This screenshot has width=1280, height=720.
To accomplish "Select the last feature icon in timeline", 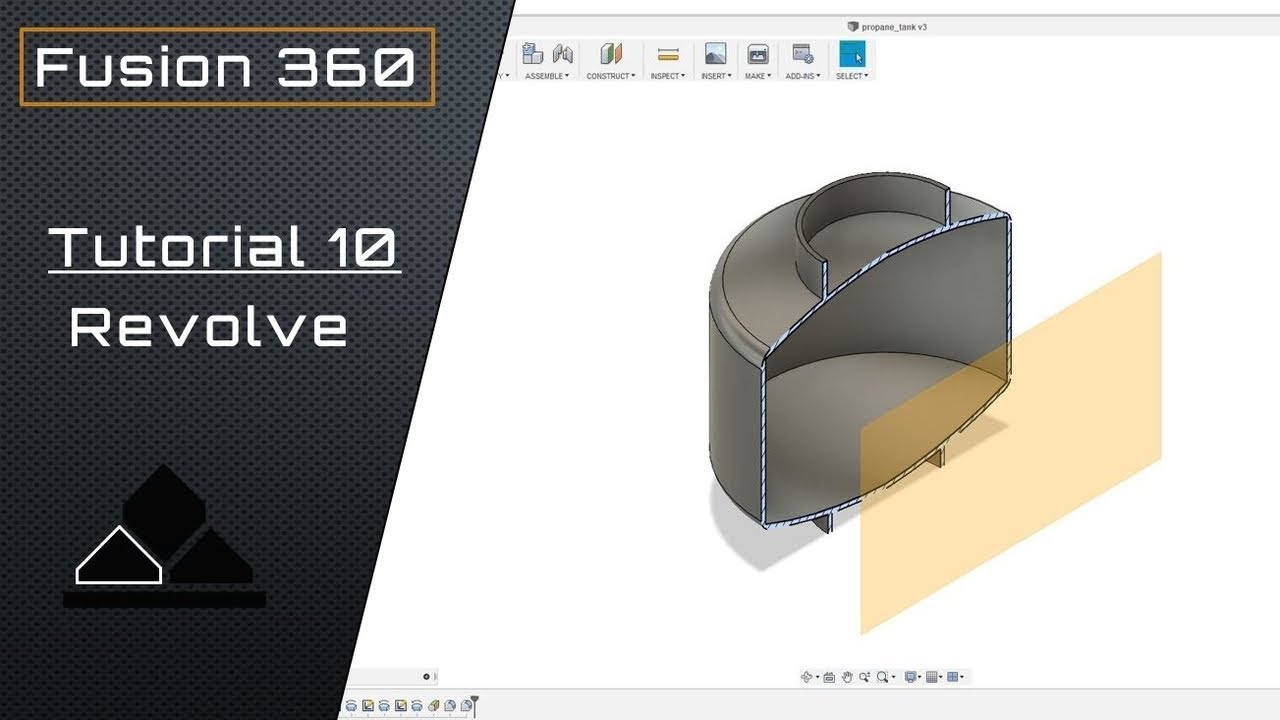I will pos(466,706).
